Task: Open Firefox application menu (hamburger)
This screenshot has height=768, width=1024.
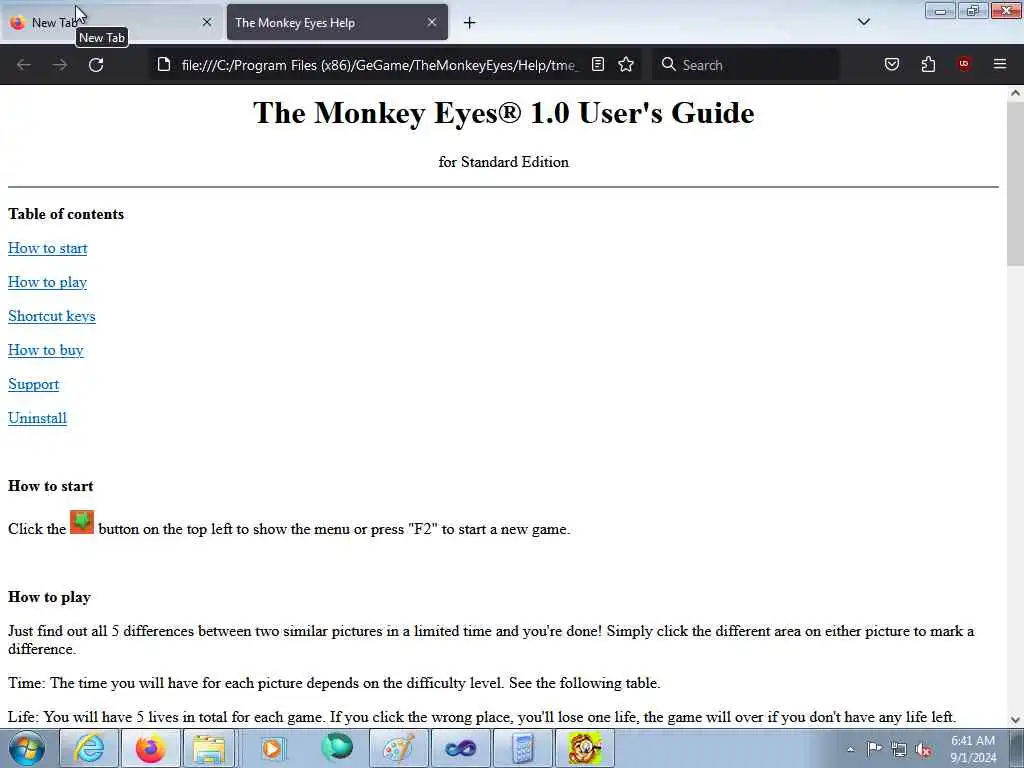Action: pyautogui.click(x=1000, y=64)
